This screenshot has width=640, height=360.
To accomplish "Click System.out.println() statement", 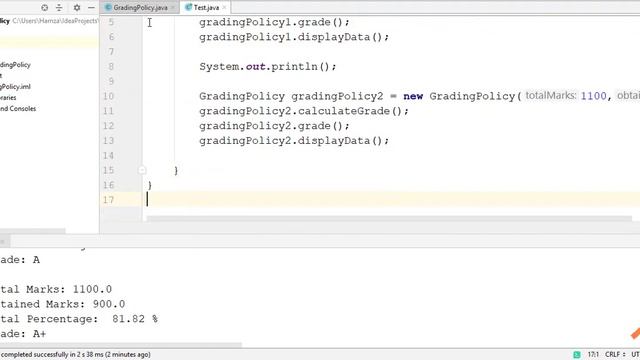I will tap(268, 67).
